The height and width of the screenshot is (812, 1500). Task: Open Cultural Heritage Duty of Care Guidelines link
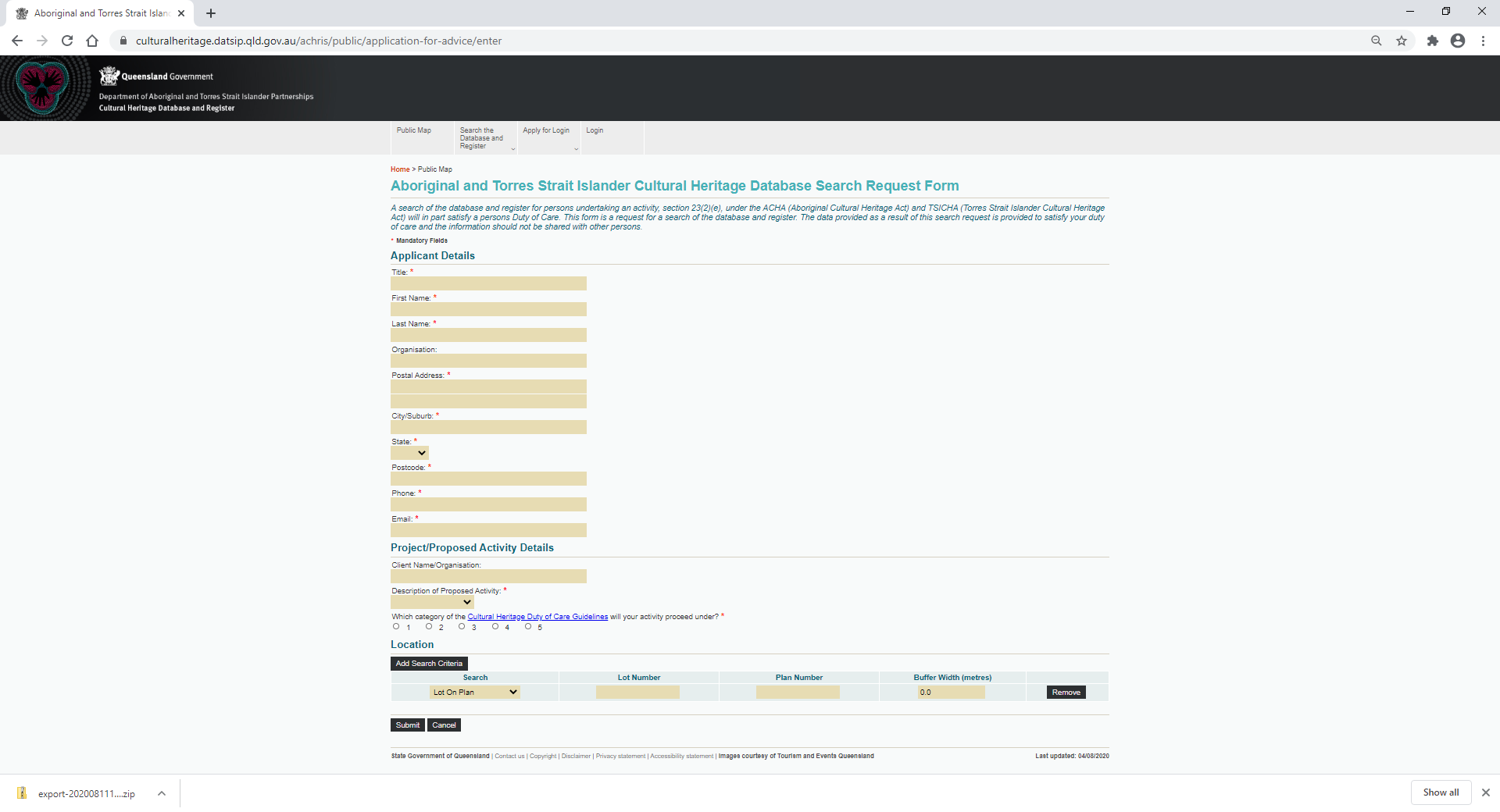point(537,617)
